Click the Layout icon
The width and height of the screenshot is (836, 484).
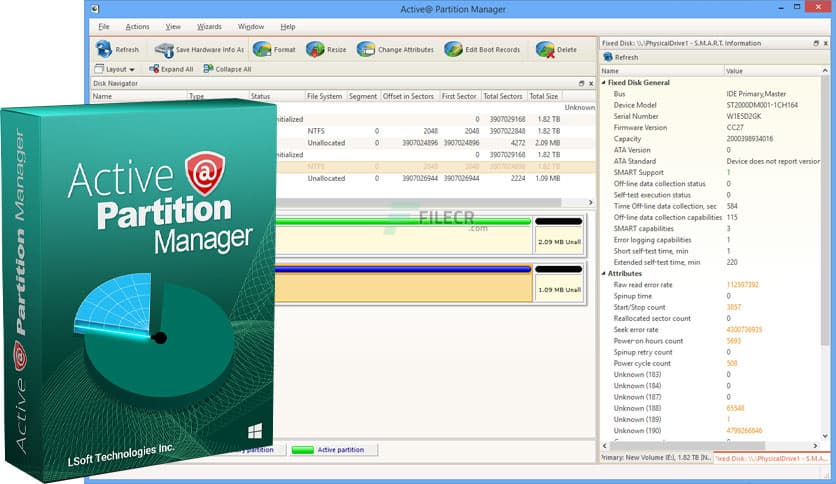[x=99, y=69]
